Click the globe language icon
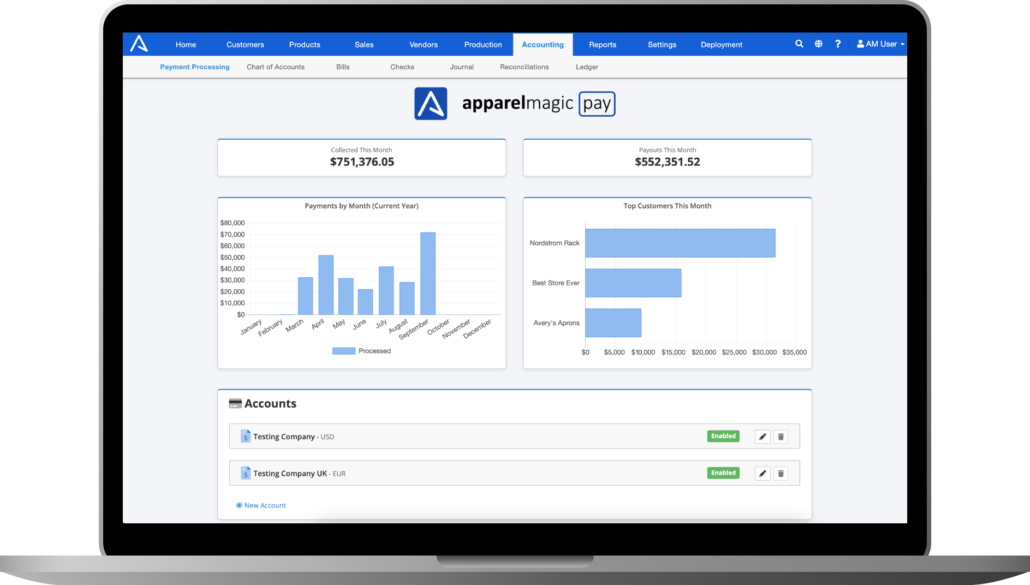 [818, 44]
